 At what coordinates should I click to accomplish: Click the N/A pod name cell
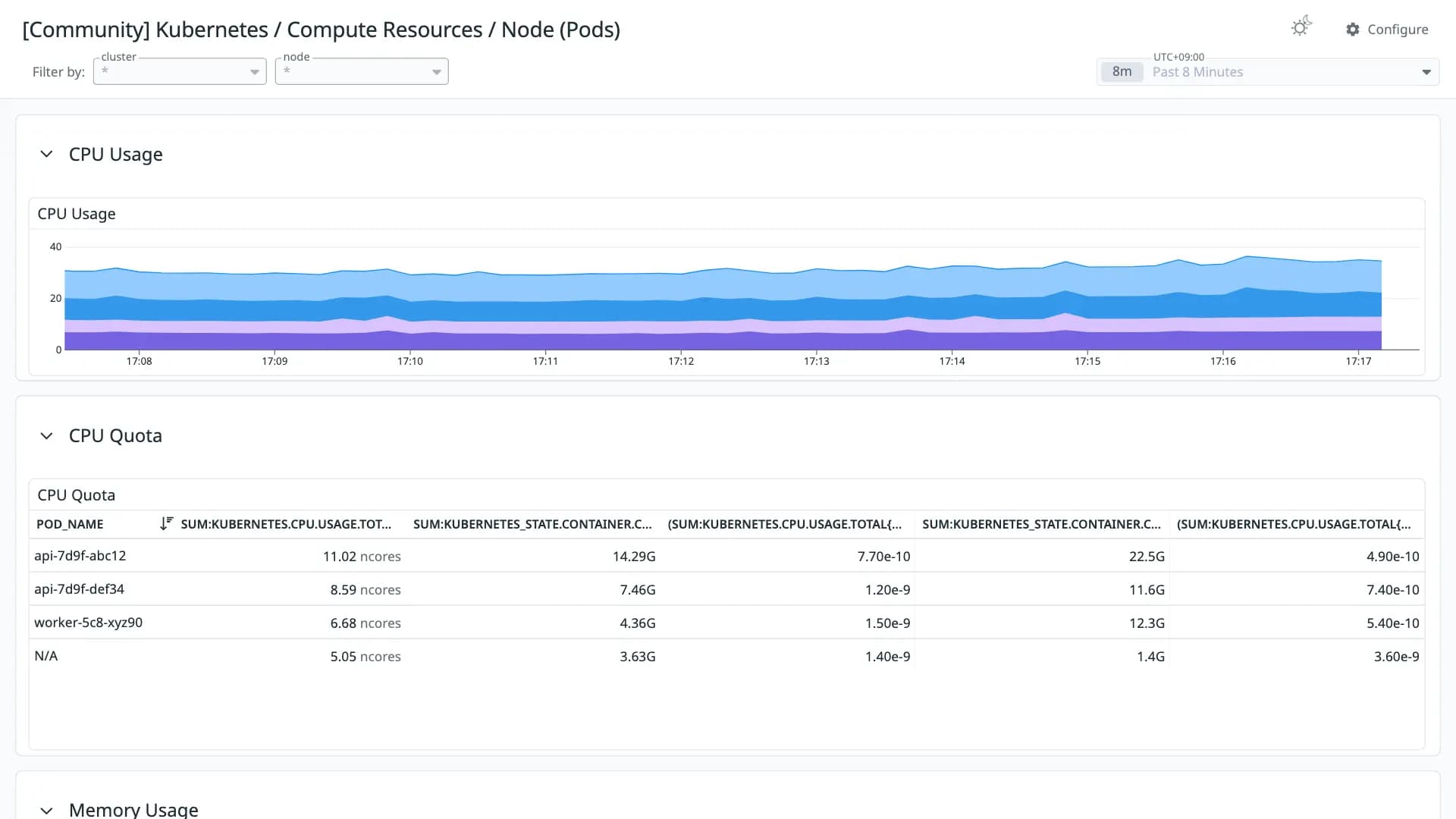[x=46, y=656]
